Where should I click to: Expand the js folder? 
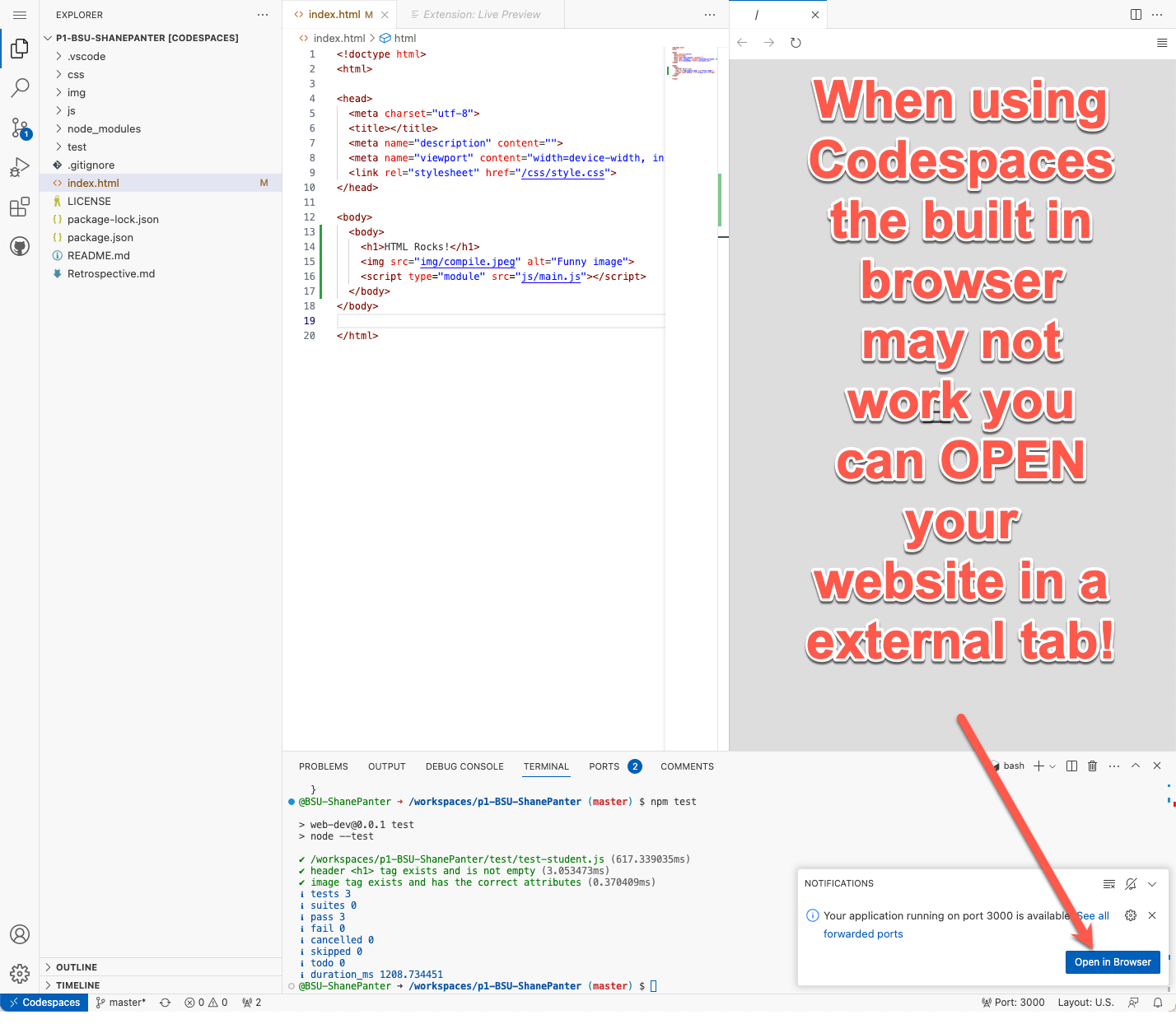pos(161,111)
